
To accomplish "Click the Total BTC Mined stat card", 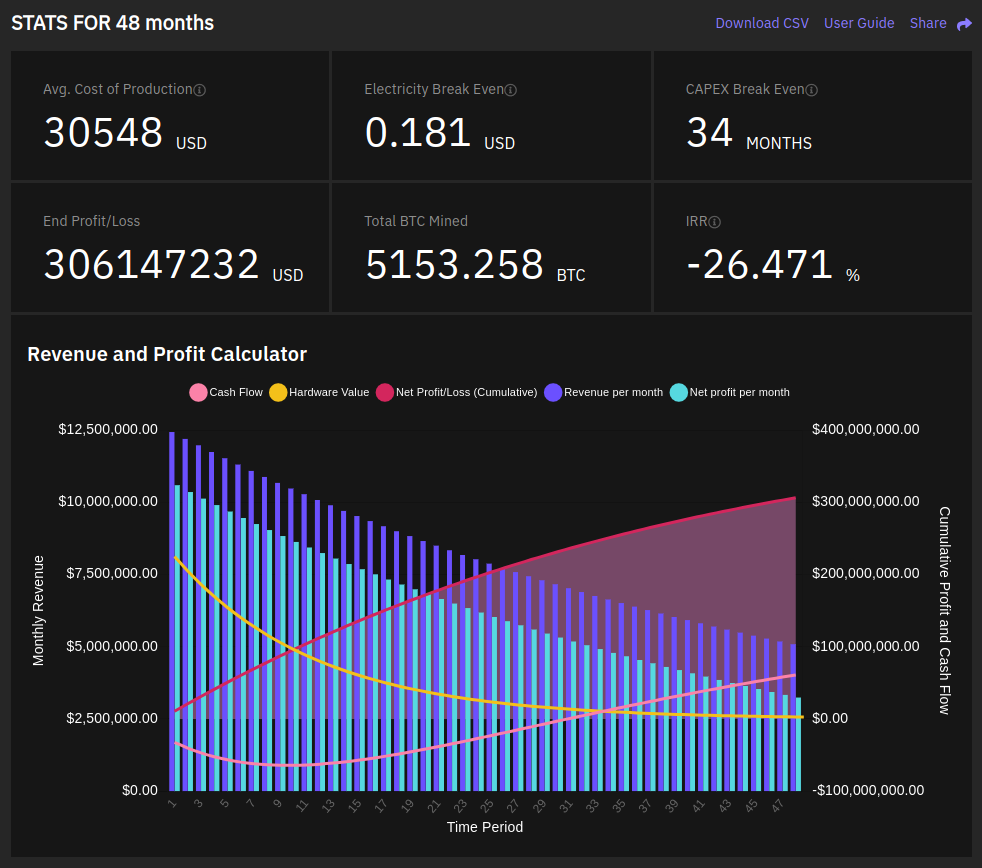I will [491, 248].
